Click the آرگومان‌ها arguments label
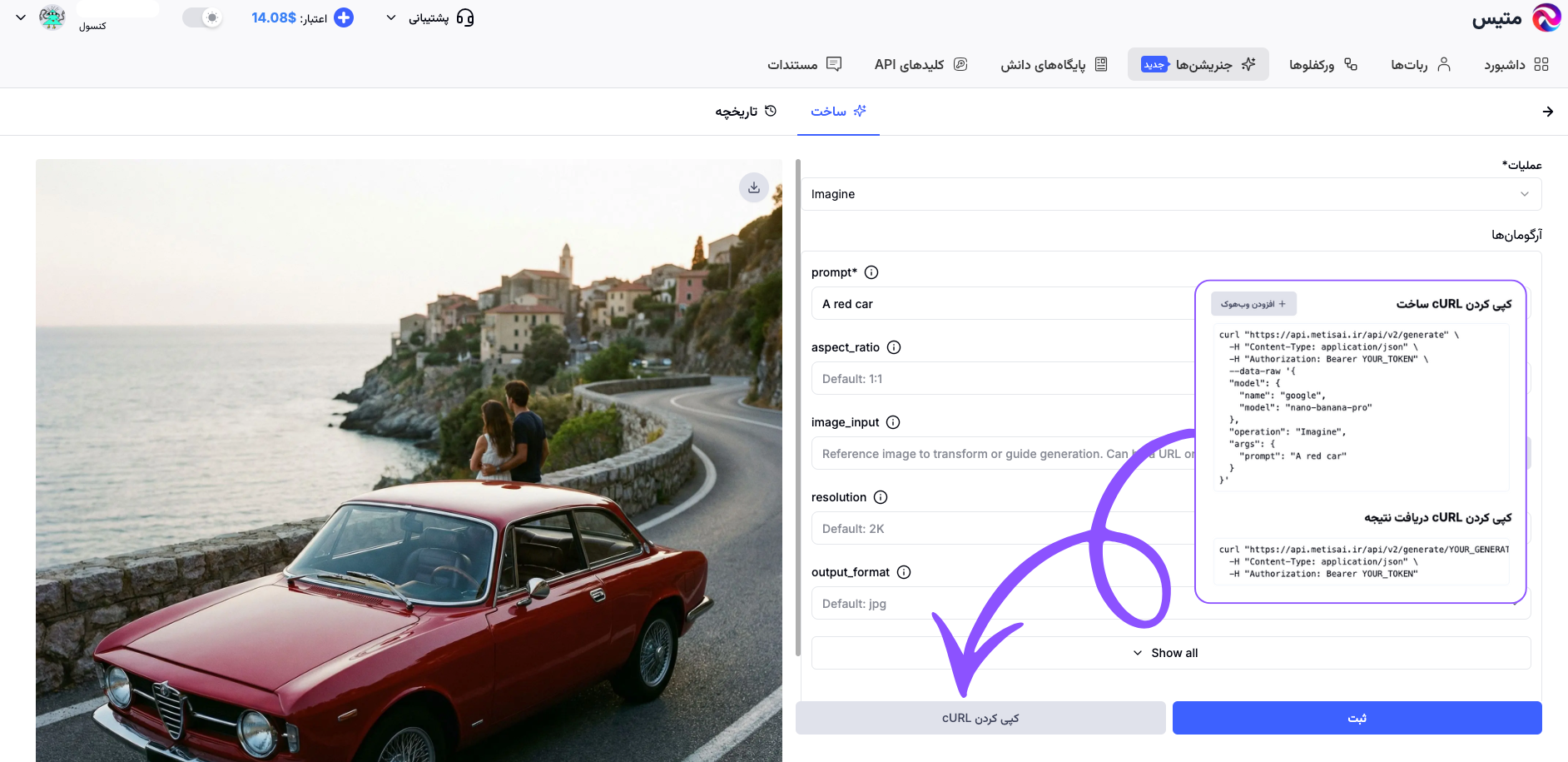 1516,235
